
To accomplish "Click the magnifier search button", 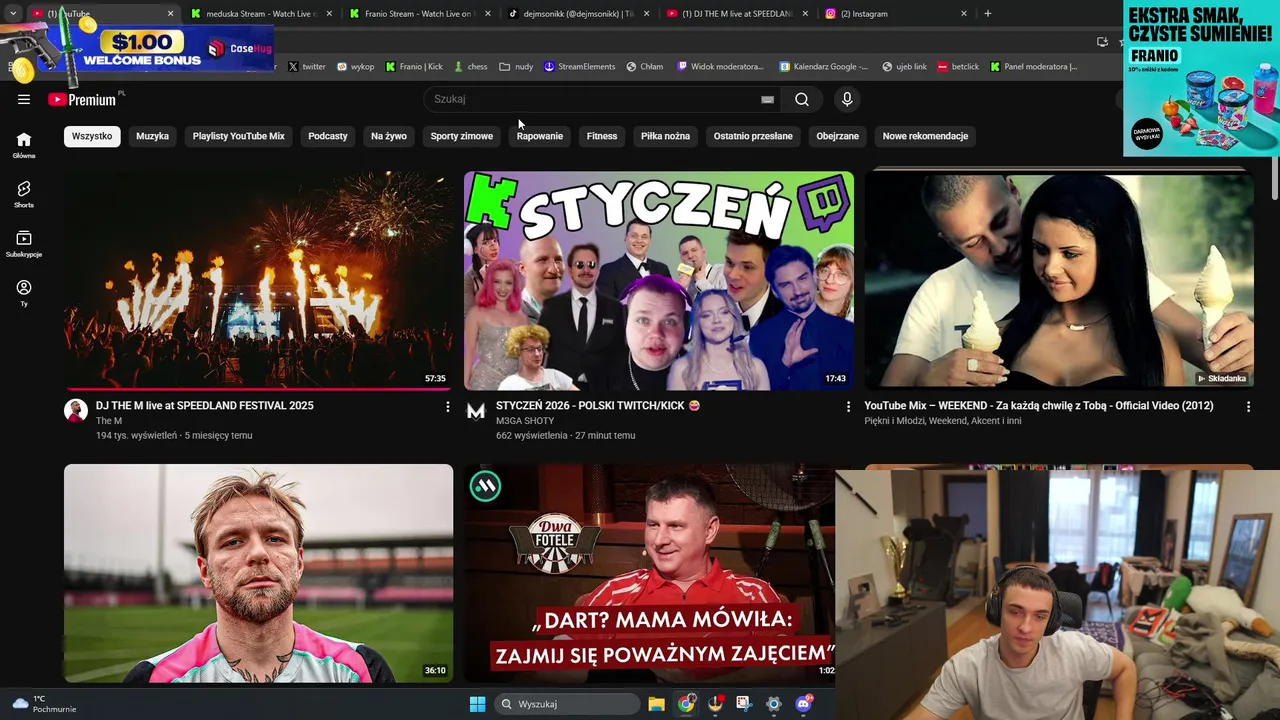I will (802, 99).
